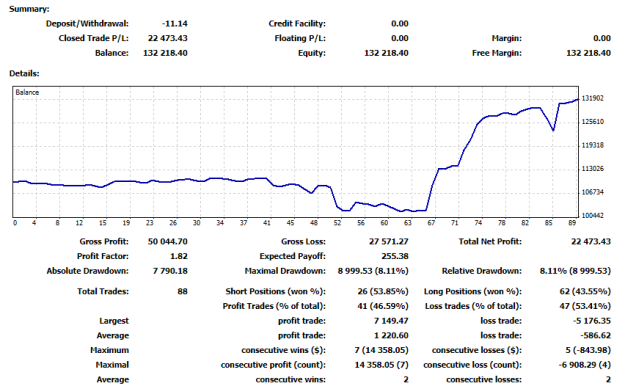This screenshot has width=625, height=386.
Task: Click Loss trades value 47 (53.41%)
Action: click(x=585, y=306)
